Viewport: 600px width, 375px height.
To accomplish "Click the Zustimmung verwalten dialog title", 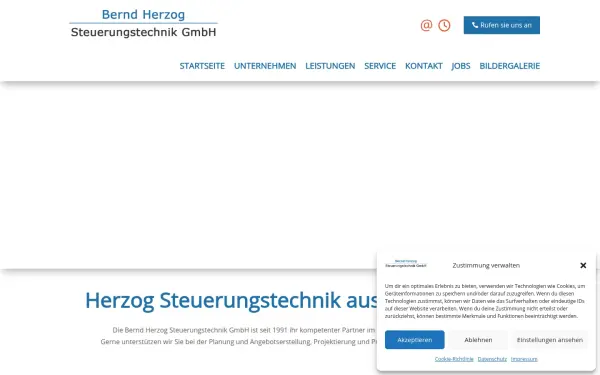I will (486, 265).
